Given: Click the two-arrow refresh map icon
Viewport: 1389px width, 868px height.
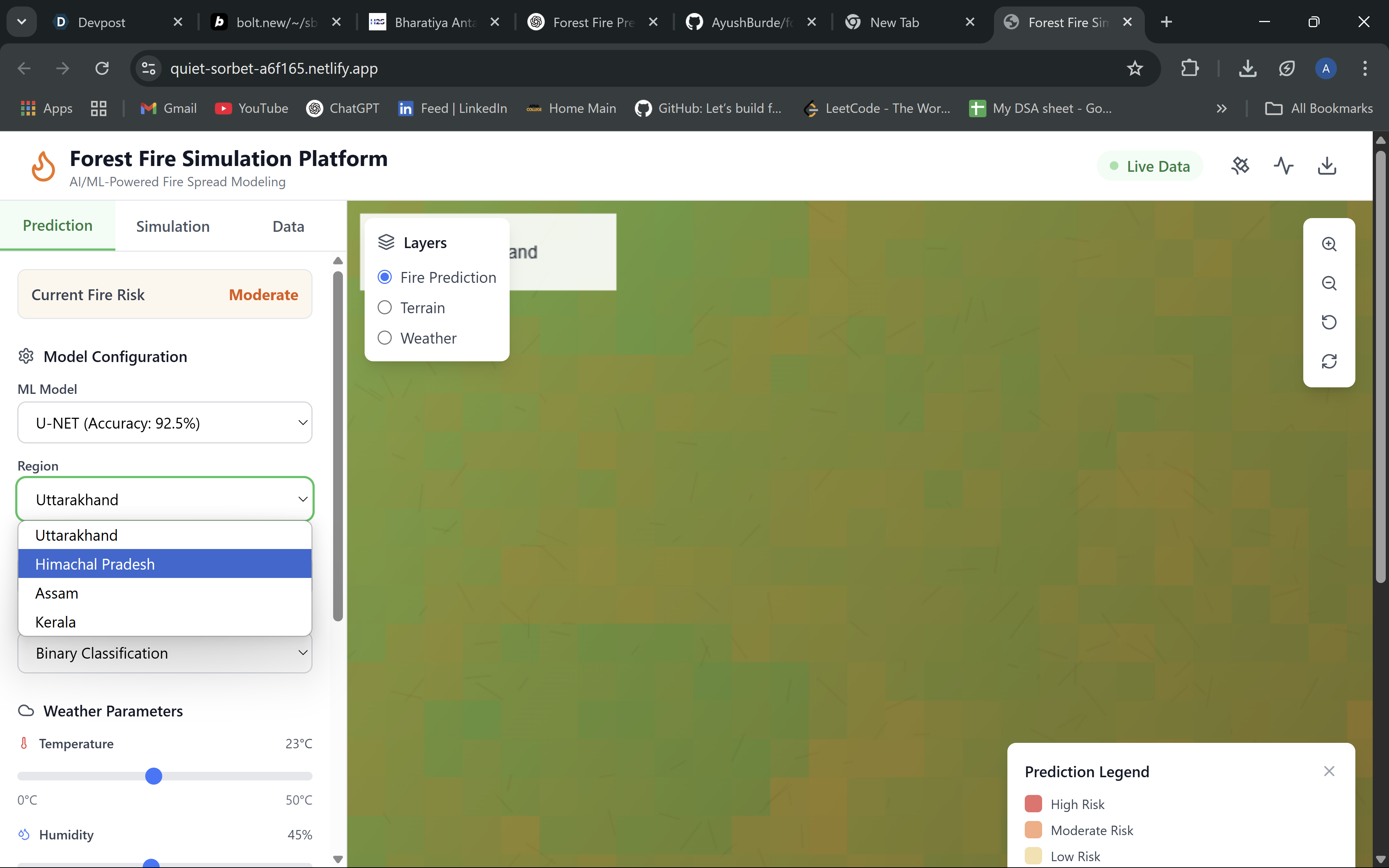Looking at the screenshot, I should (x=1329, y=361).
